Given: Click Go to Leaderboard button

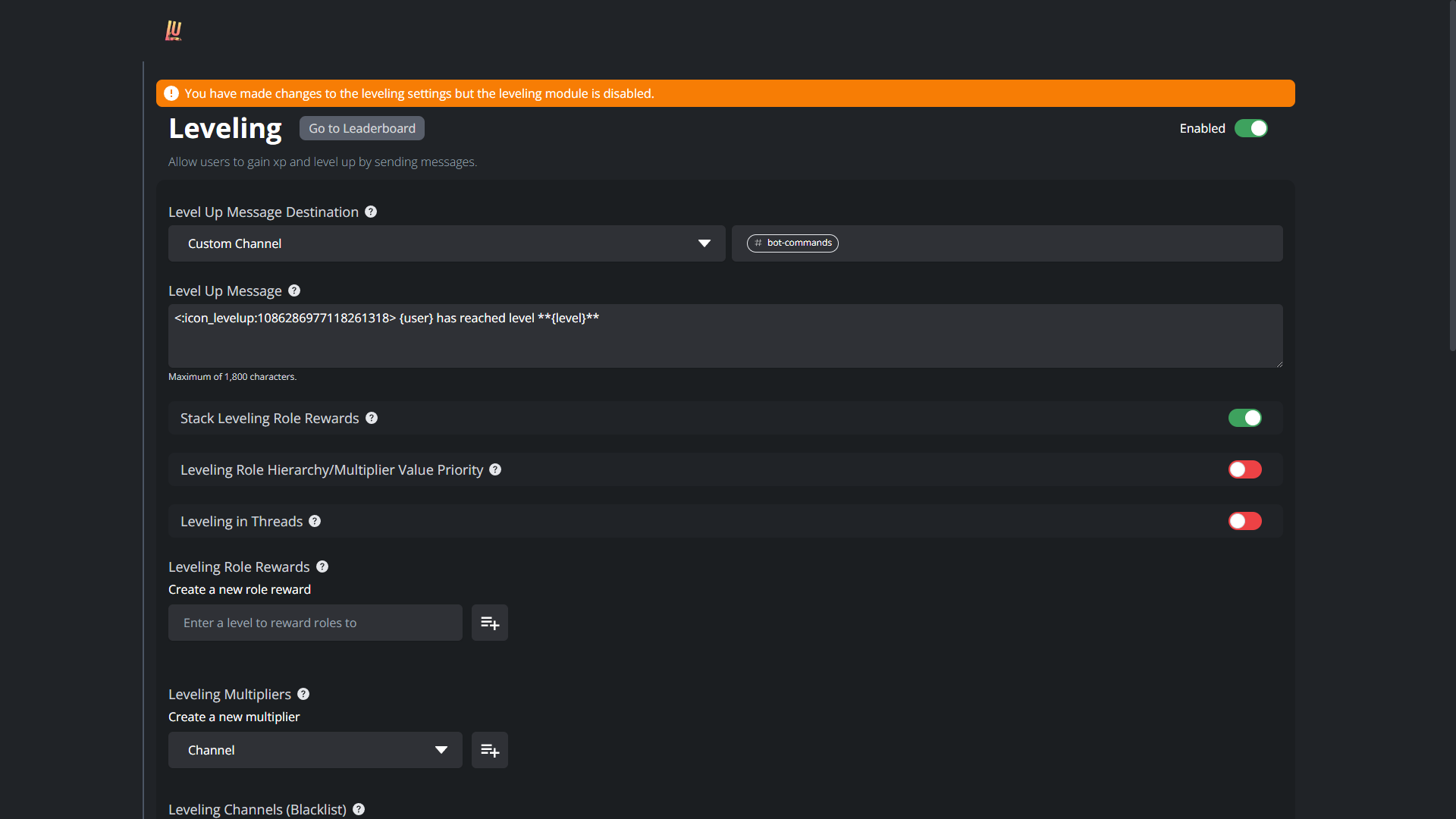Looking at the screenshot, I should click(x=362, y=129).
